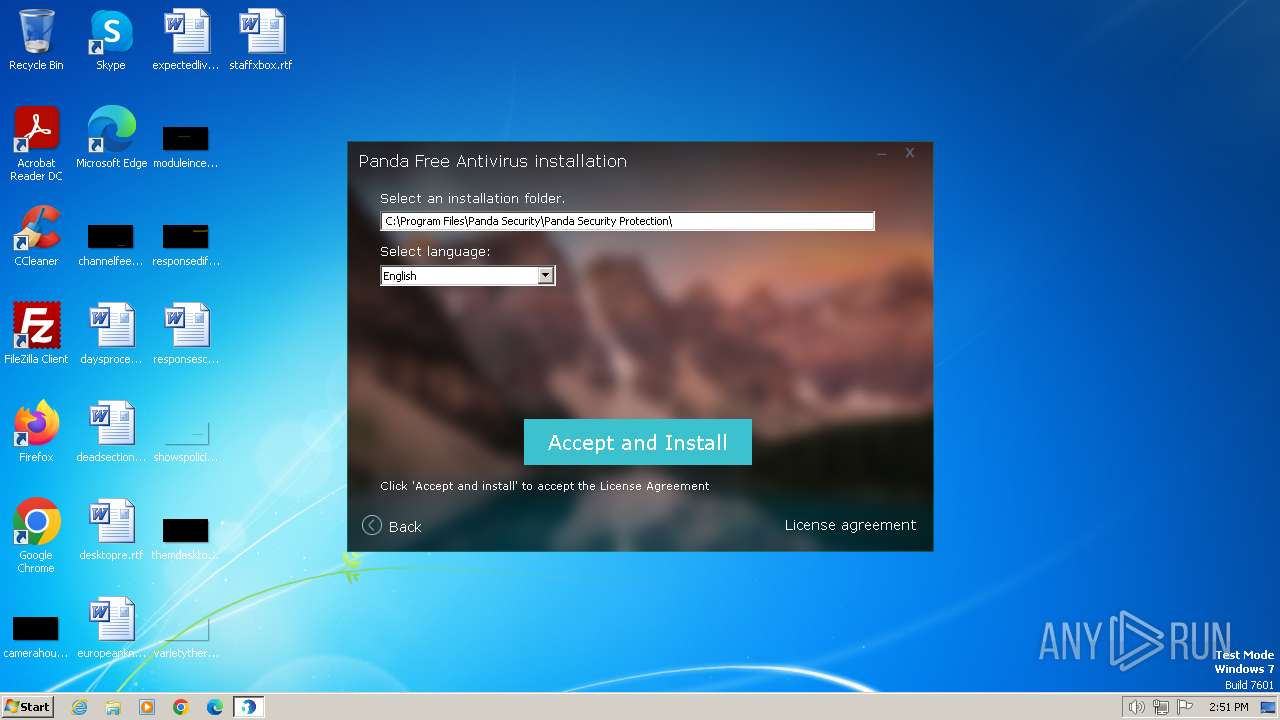Click the installation folder path field

627,221
